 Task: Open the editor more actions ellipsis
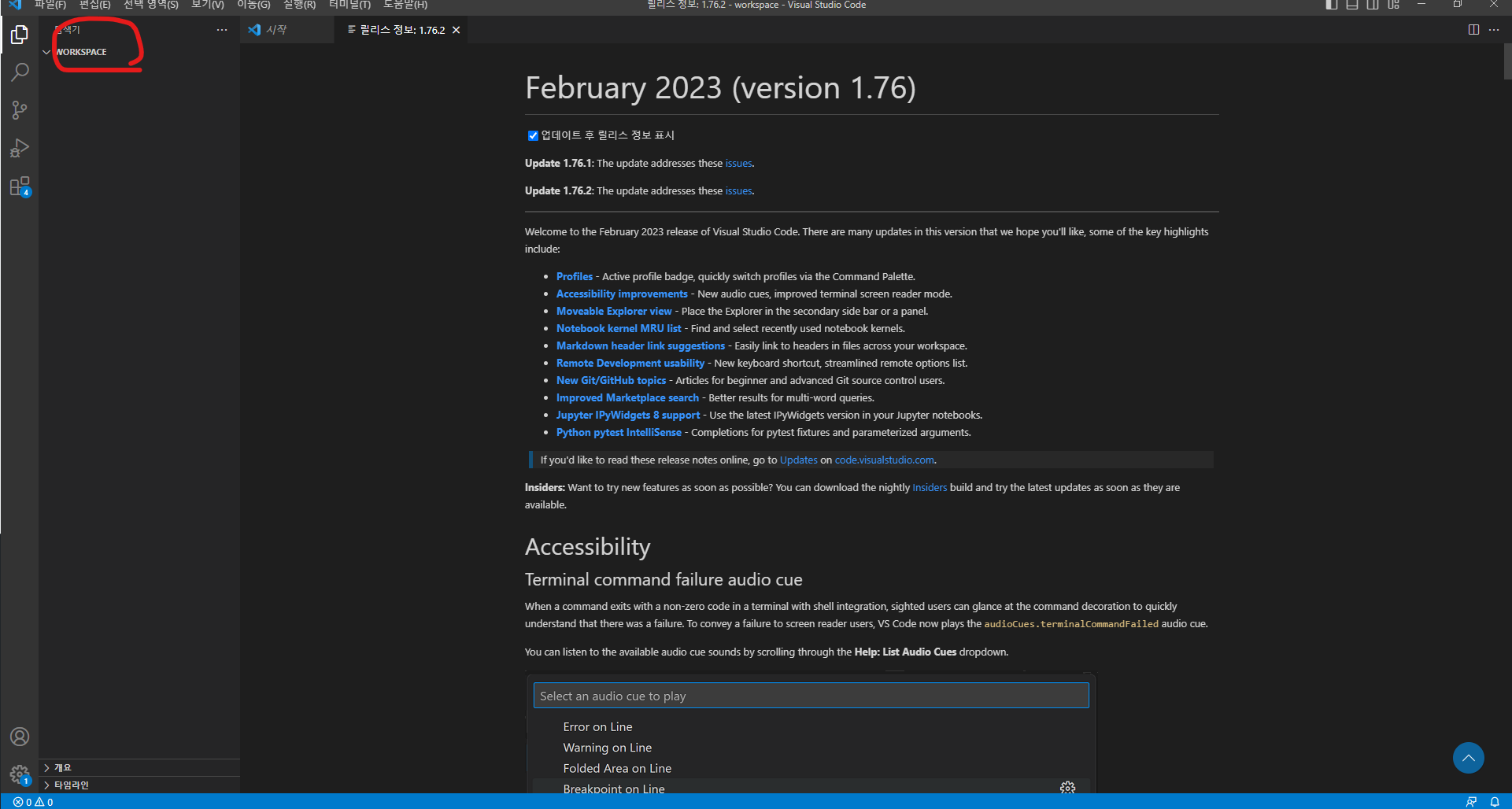pyautogui.click(x=1494, y=30)
